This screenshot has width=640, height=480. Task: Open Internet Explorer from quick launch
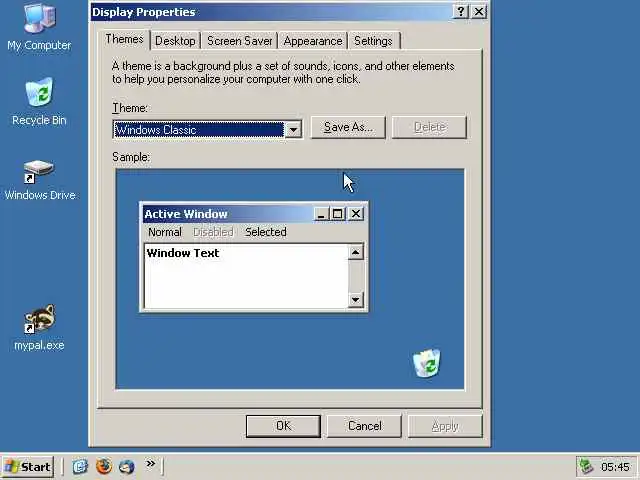click(80, 466)
